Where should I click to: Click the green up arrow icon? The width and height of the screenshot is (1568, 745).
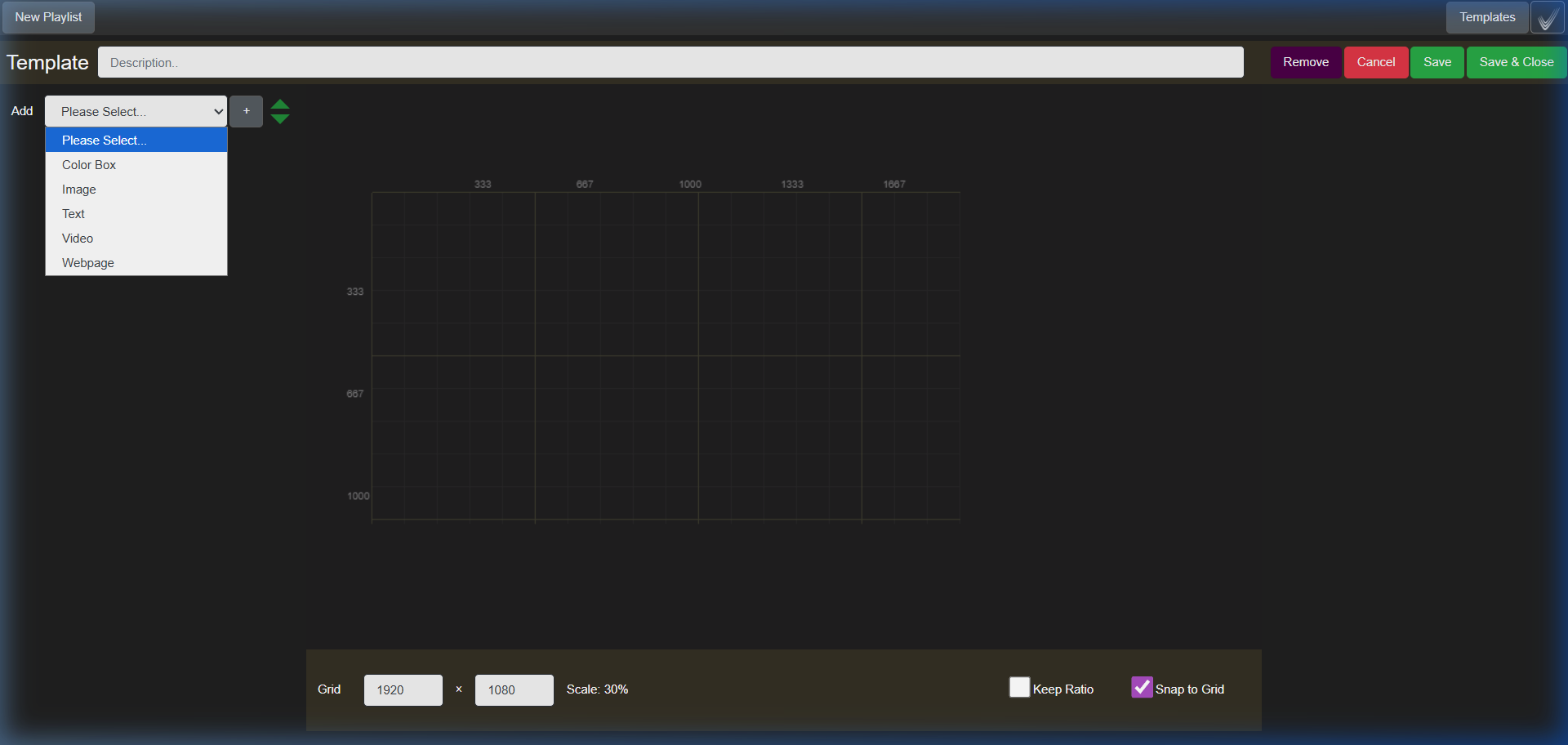[280, 104]
